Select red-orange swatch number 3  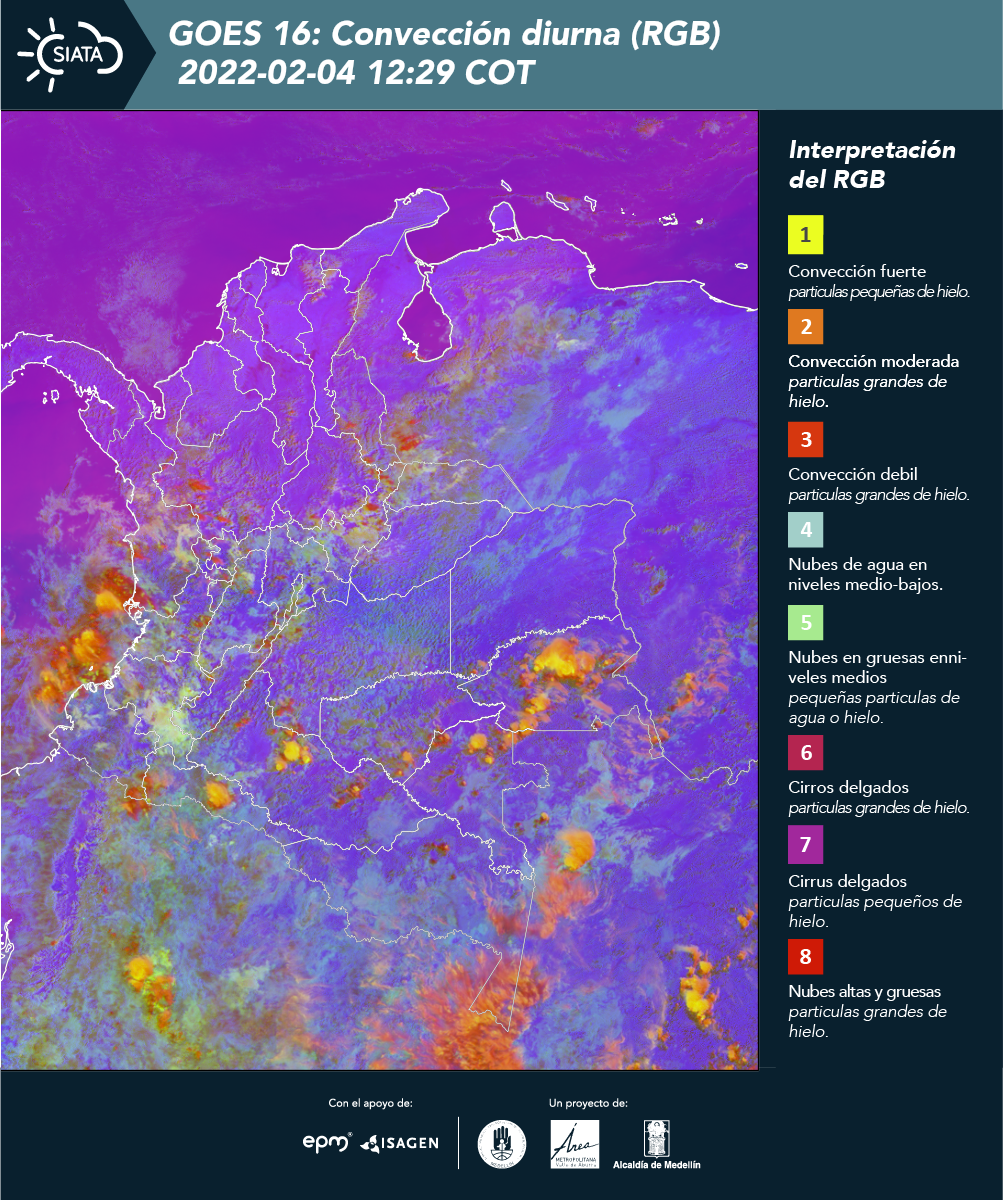point(805,439)
